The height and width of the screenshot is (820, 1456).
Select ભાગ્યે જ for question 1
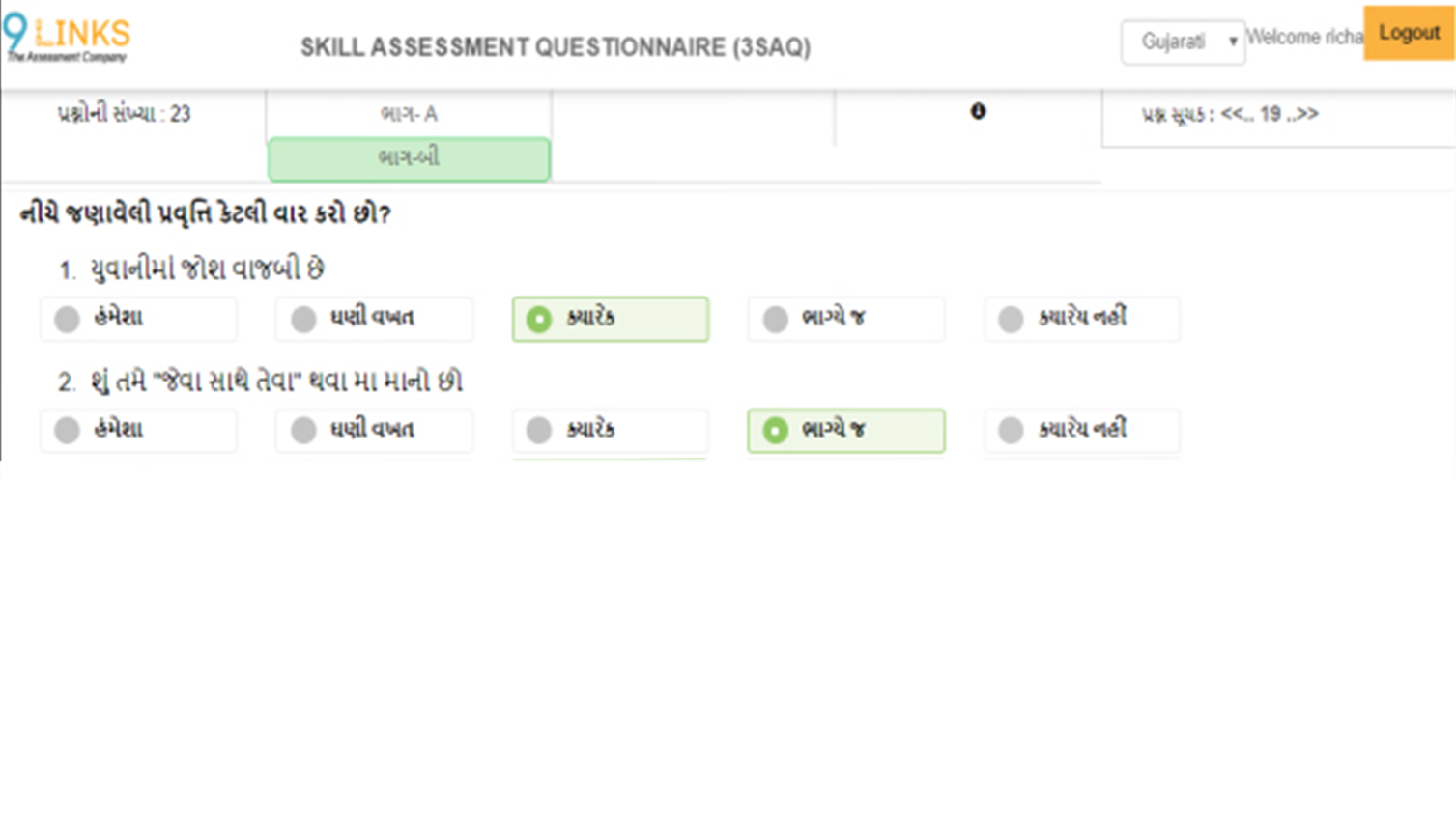click(845, 319)
